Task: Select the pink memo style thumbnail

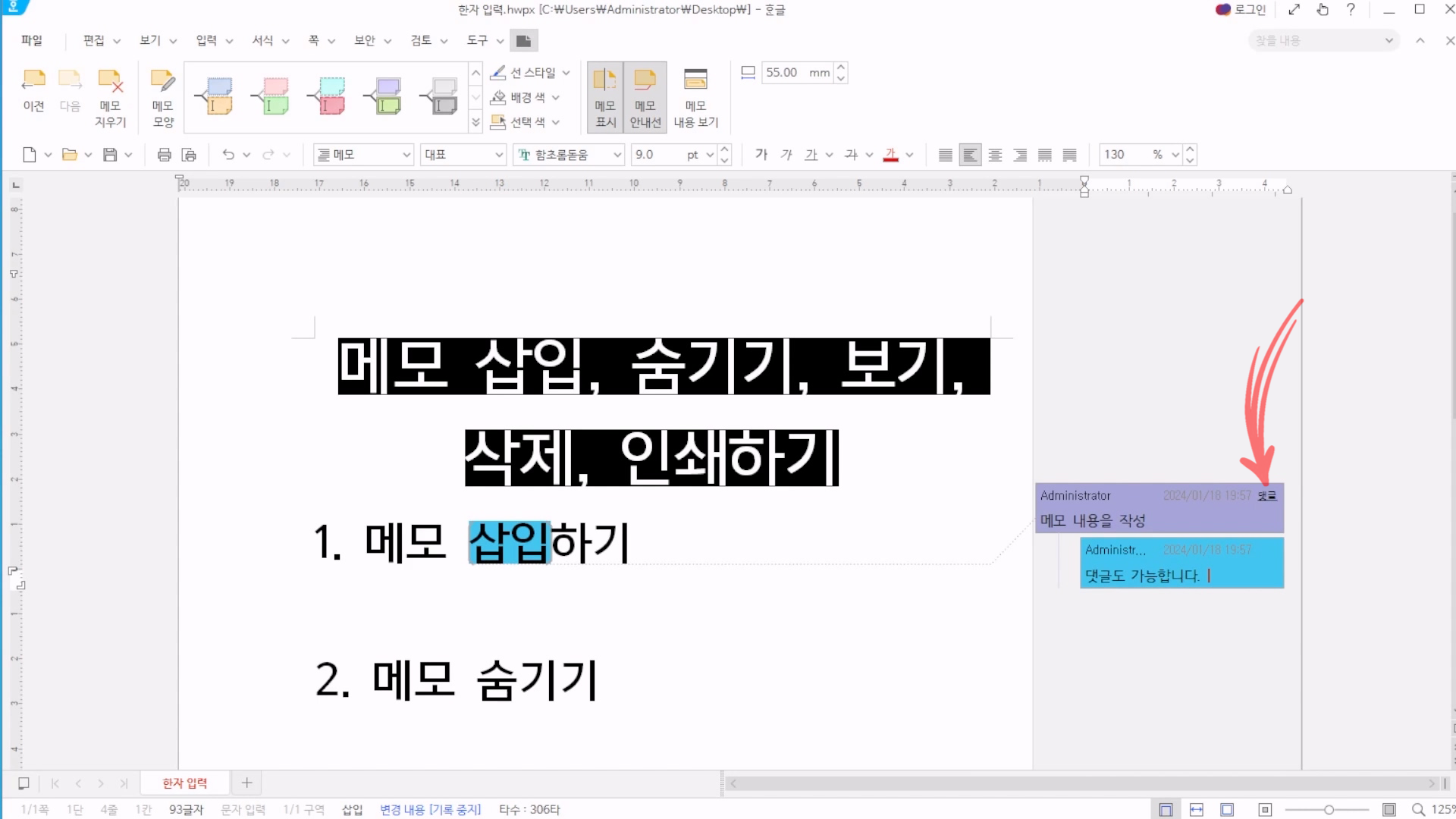Action: pos(274,96)
